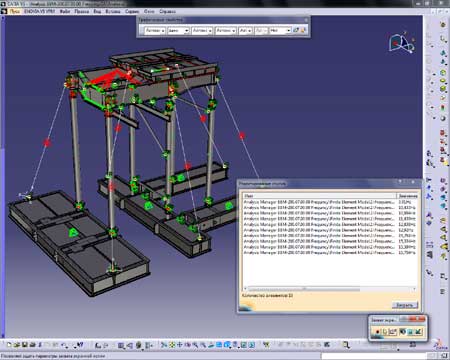450x360 pixels.
Task: Click the Закрыть button in results dialog
Action: (x=404, y=305)
